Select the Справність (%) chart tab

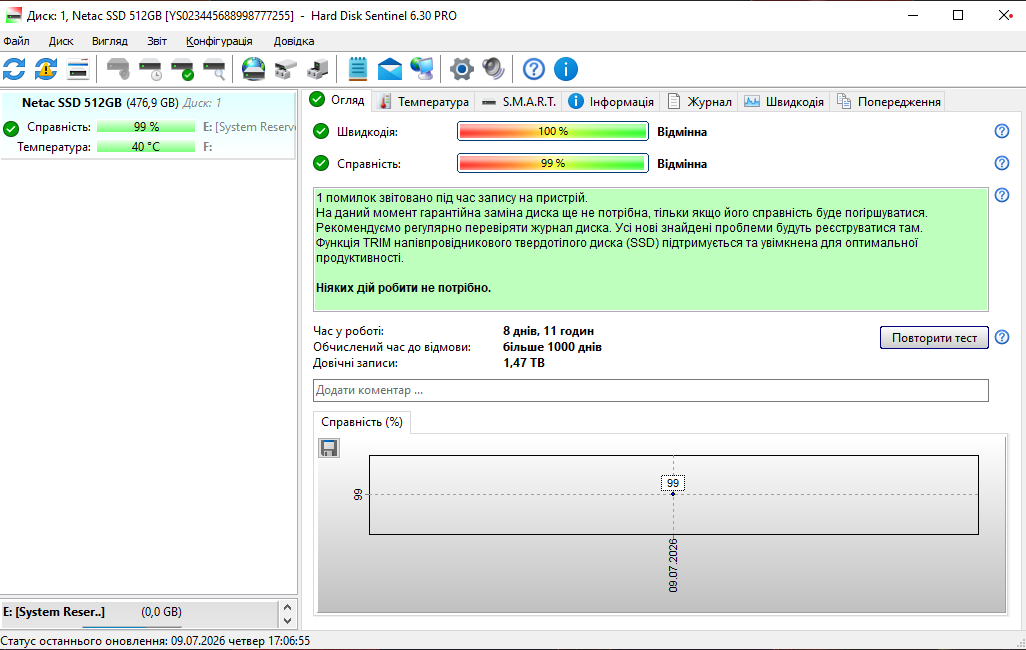click(362, 422)
